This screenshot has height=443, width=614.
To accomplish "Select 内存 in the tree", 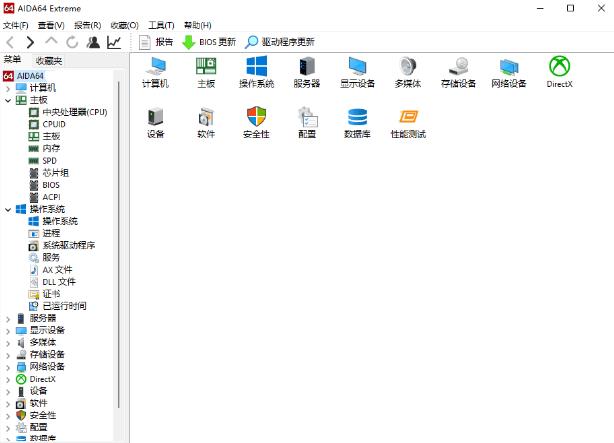I will (x=45, y=148).
